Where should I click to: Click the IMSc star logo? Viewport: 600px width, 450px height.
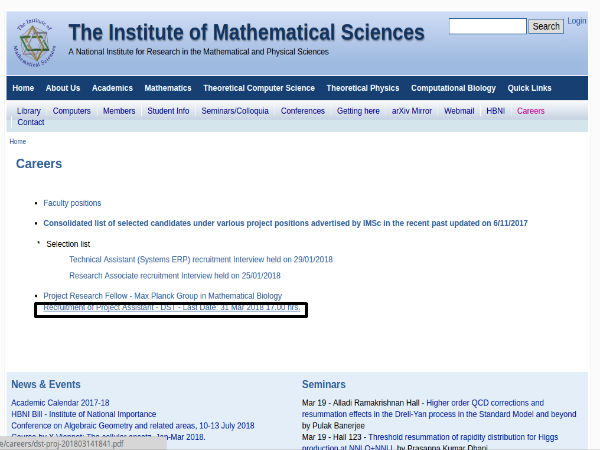[x=34, y=42]
